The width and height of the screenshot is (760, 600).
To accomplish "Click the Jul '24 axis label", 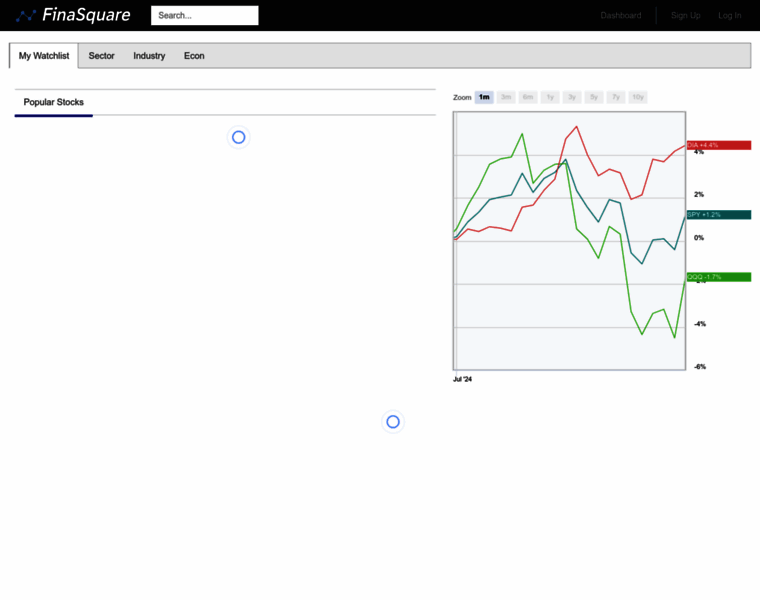I will [462, 379].
